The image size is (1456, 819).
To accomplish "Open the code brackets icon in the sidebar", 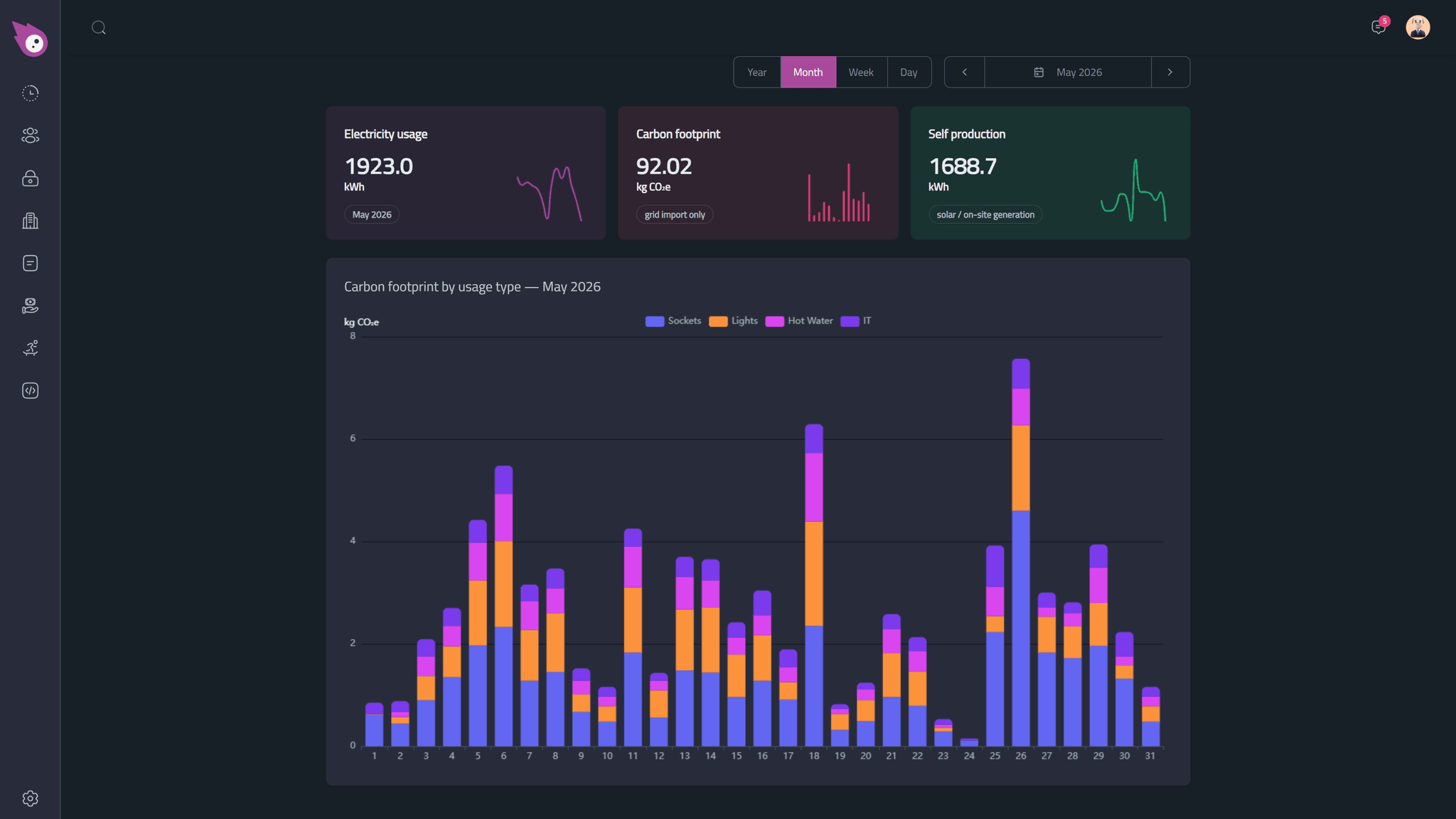I will (30, 391).
